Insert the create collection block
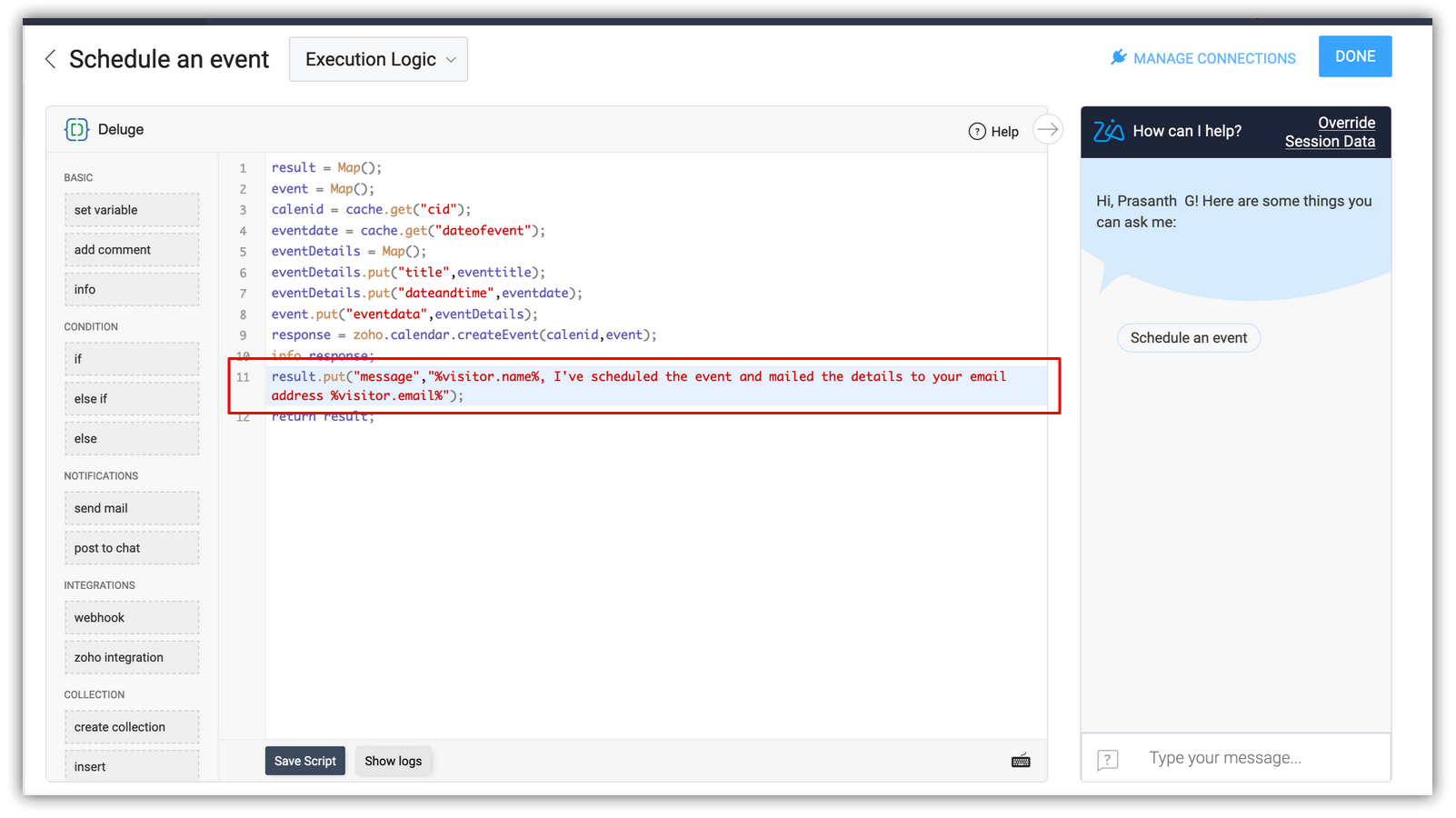 coord(132,727)
